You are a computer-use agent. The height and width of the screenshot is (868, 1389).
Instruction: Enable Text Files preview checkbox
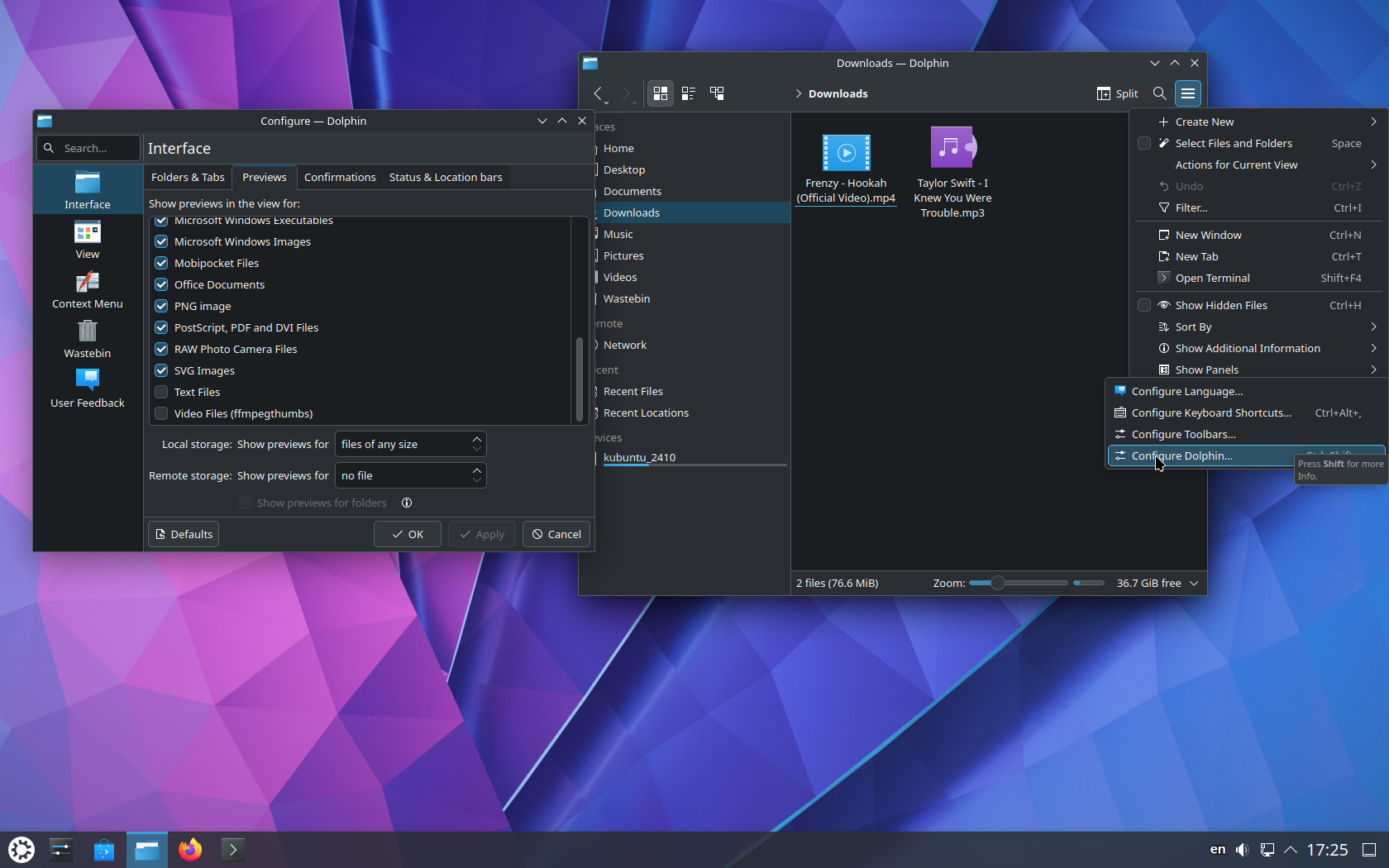click(x=161, y=392)
